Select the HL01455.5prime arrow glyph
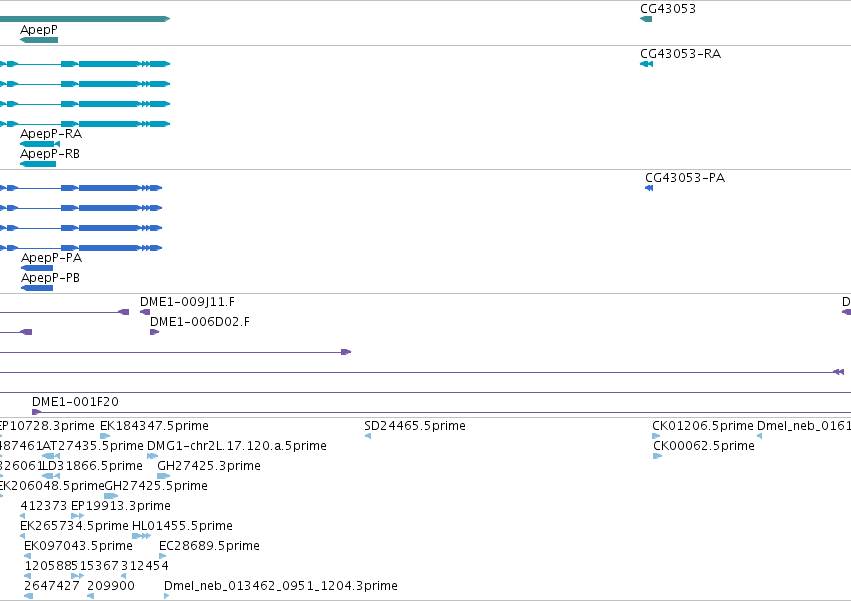This screenshot has width=851, height=601. click(142, 536)
